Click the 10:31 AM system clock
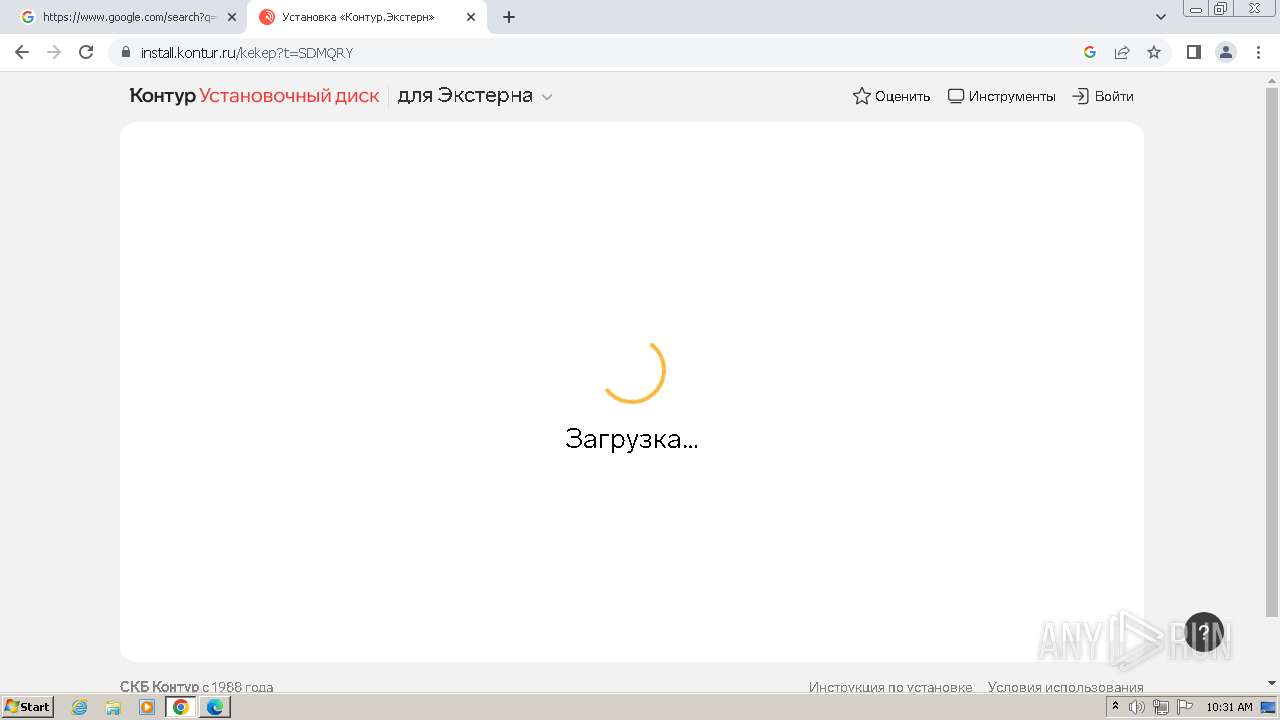The height and width of the screenshot is (720, 1280). point(1229,707)
